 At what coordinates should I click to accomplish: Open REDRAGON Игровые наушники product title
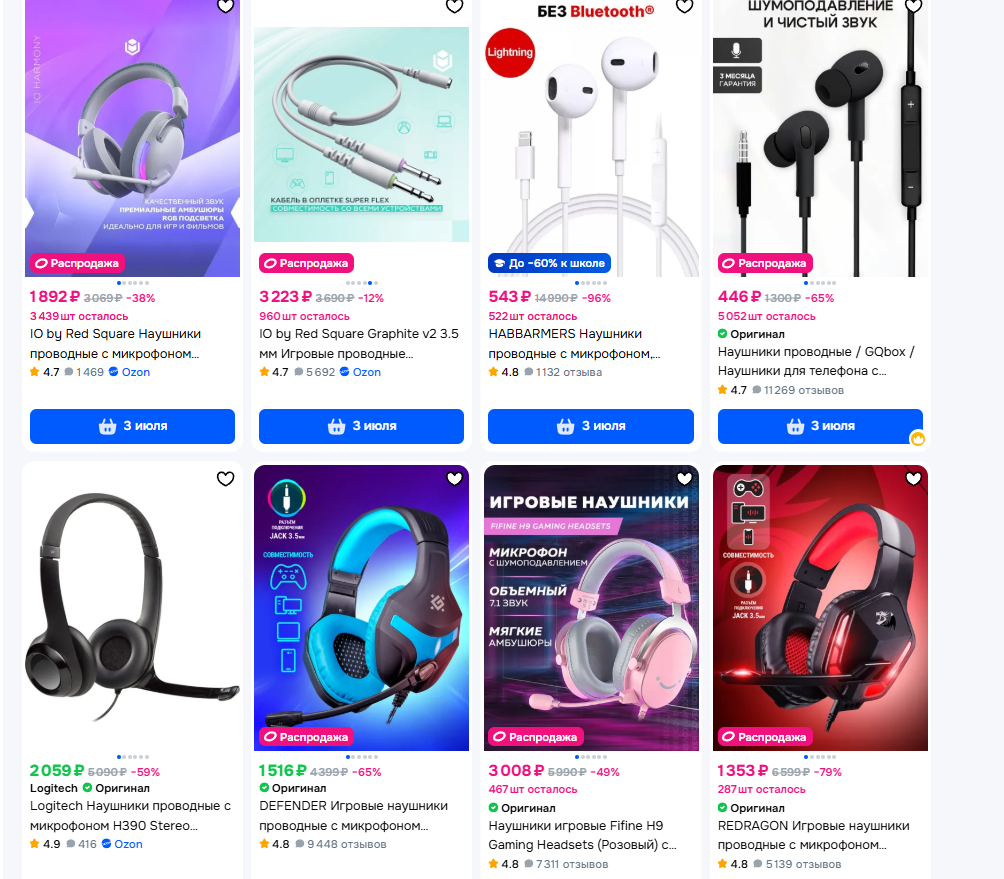pos(813,835)
